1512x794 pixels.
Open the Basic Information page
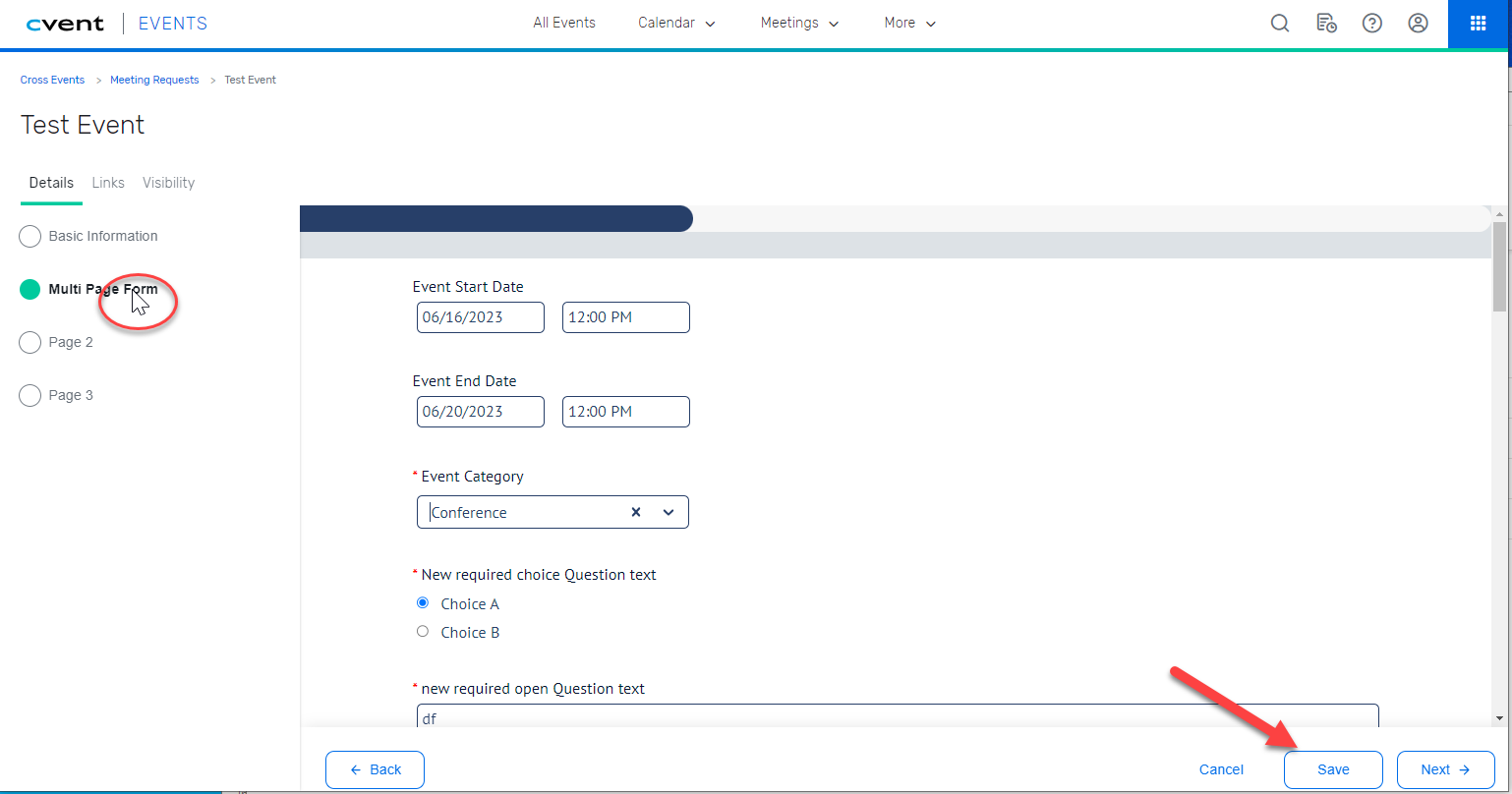[x=103, y=236]
